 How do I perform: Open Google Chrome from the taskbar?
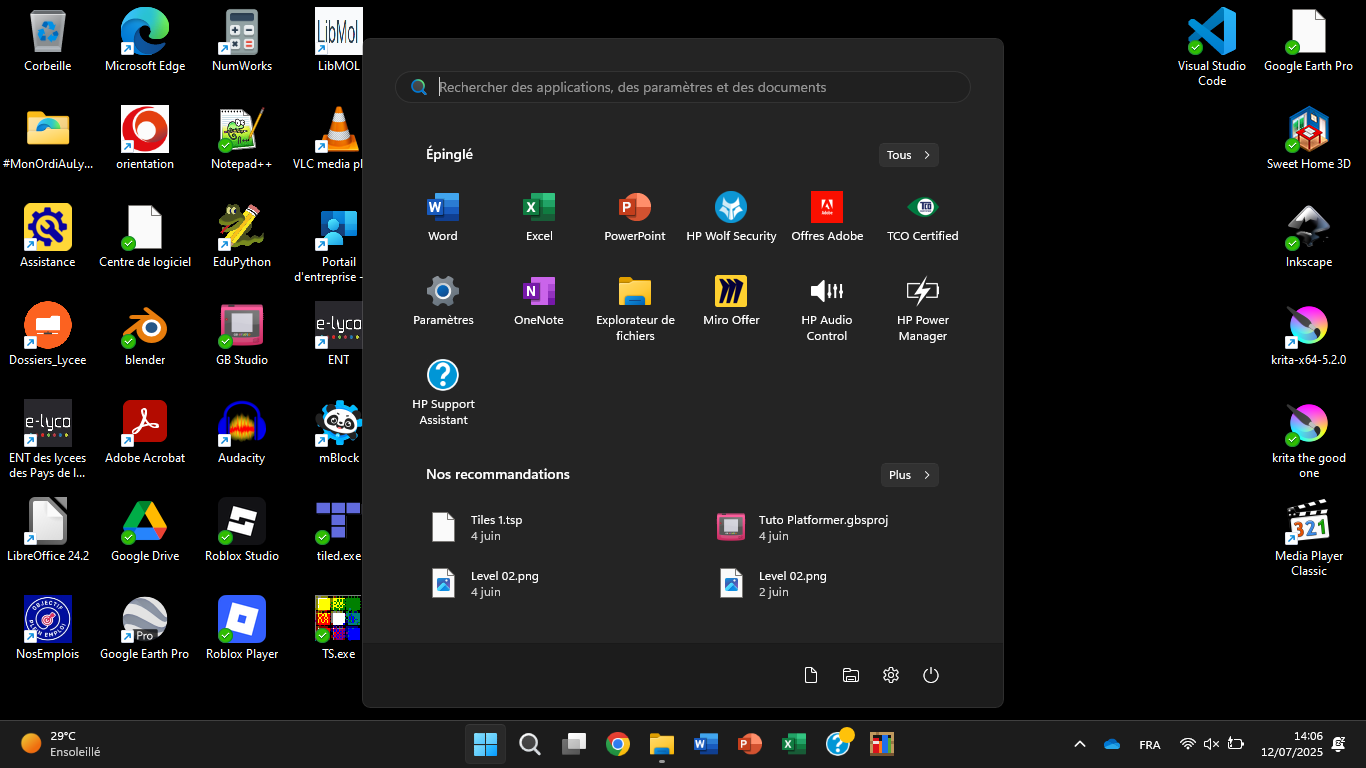618,744
